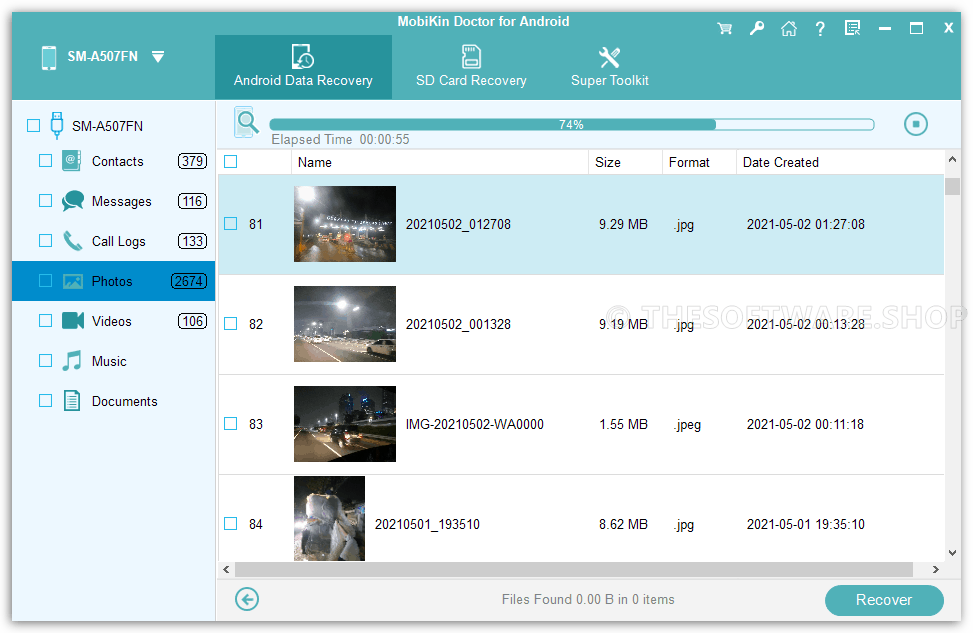
Task: Click file name IMG-20210502-WA0000
Action: tap(475, 424)
